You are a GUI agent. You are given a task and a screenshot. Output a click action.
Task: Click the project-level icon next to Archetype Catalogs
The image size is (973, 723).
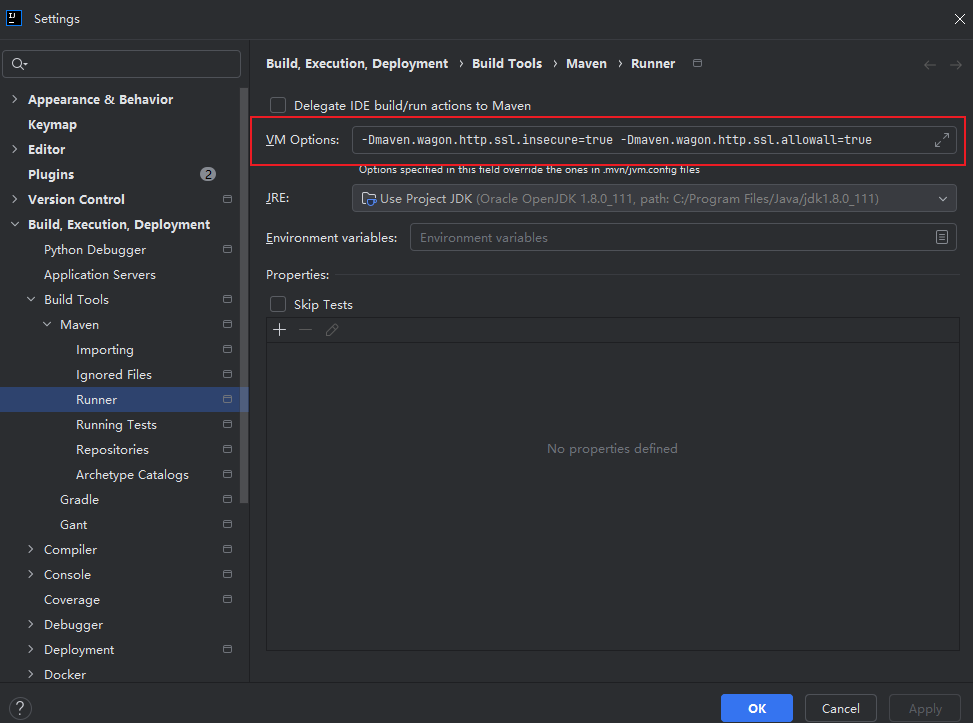coord(227,474)
